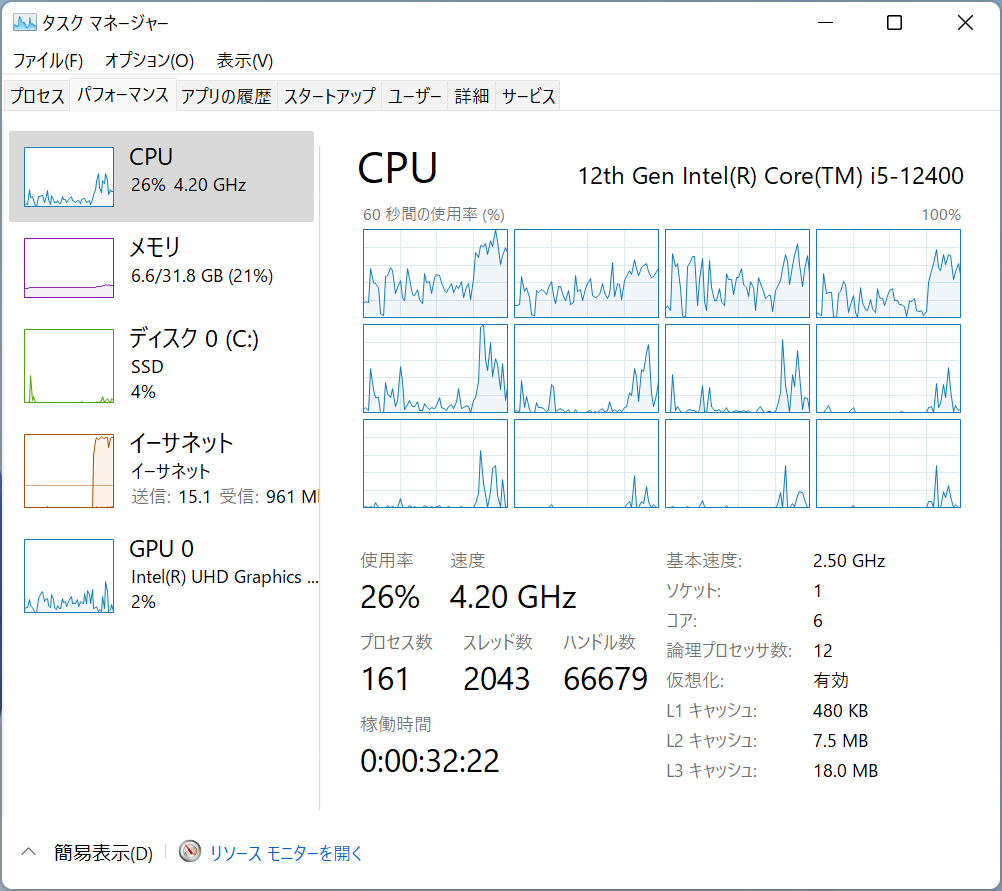Select the CPU mini graph thumbnail

point(68,177)
